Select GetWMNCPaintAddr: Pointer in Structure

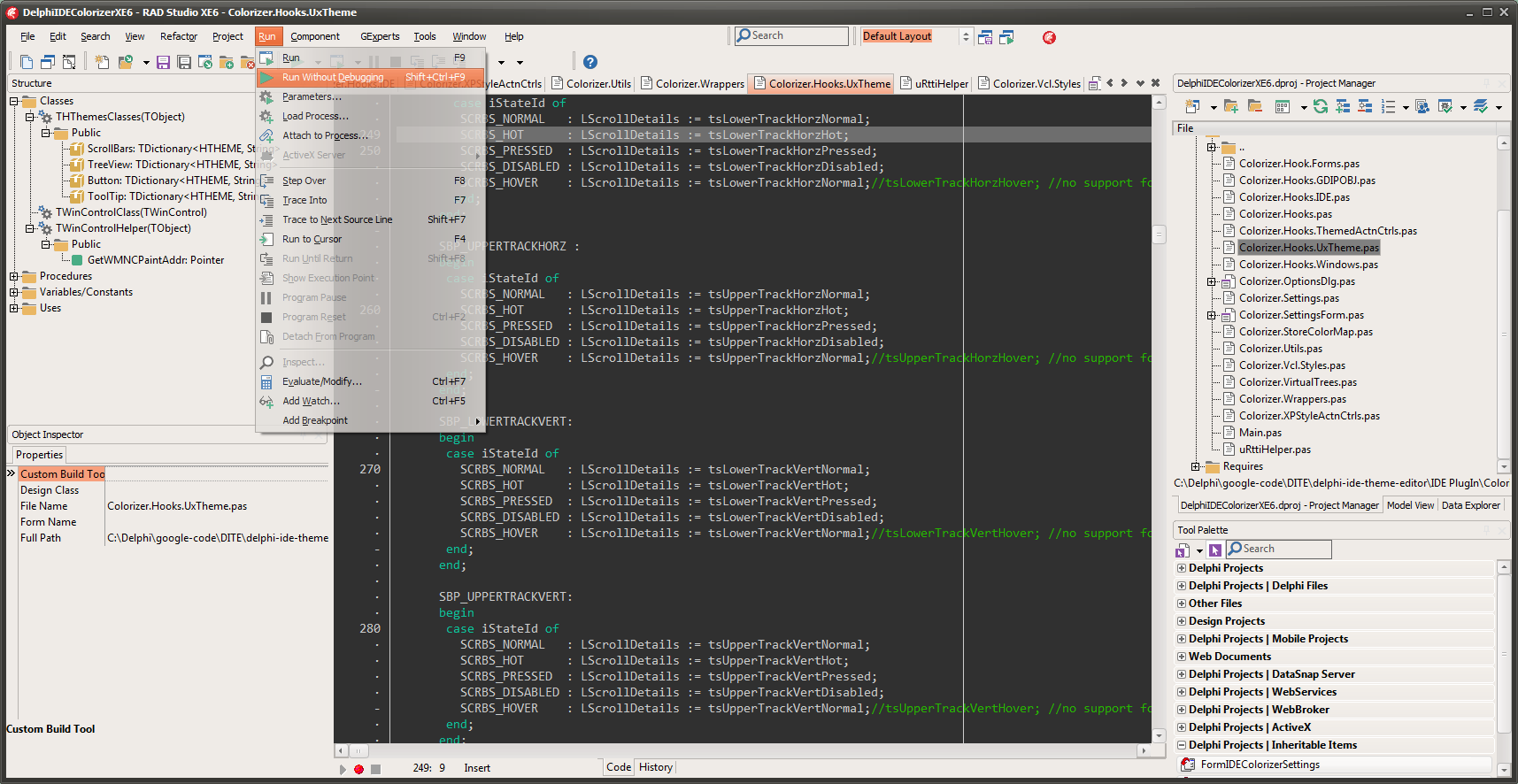[x=155, y=260]
